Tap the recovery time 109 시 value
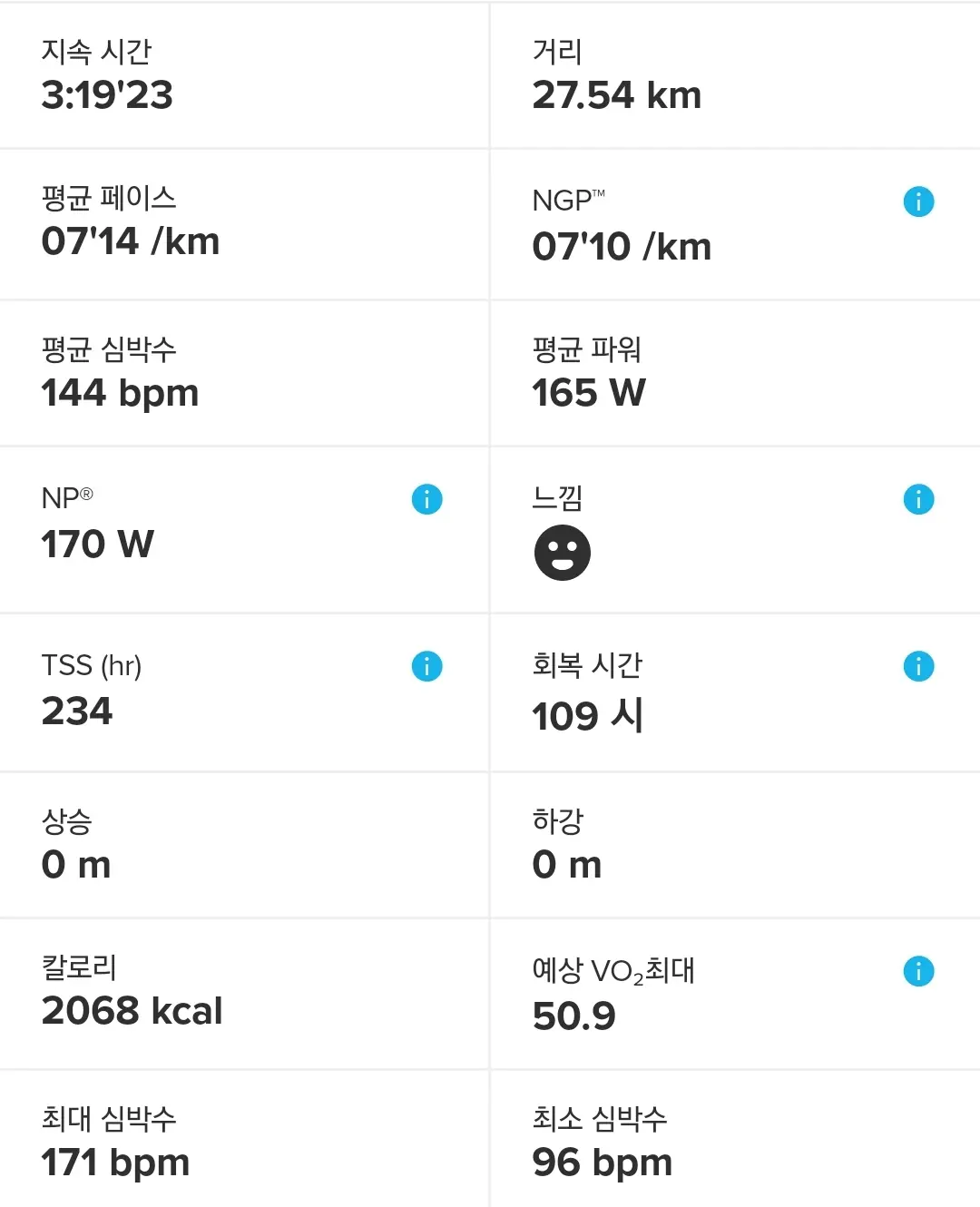This screenshot has width=980, height=1207. [588, 716]
